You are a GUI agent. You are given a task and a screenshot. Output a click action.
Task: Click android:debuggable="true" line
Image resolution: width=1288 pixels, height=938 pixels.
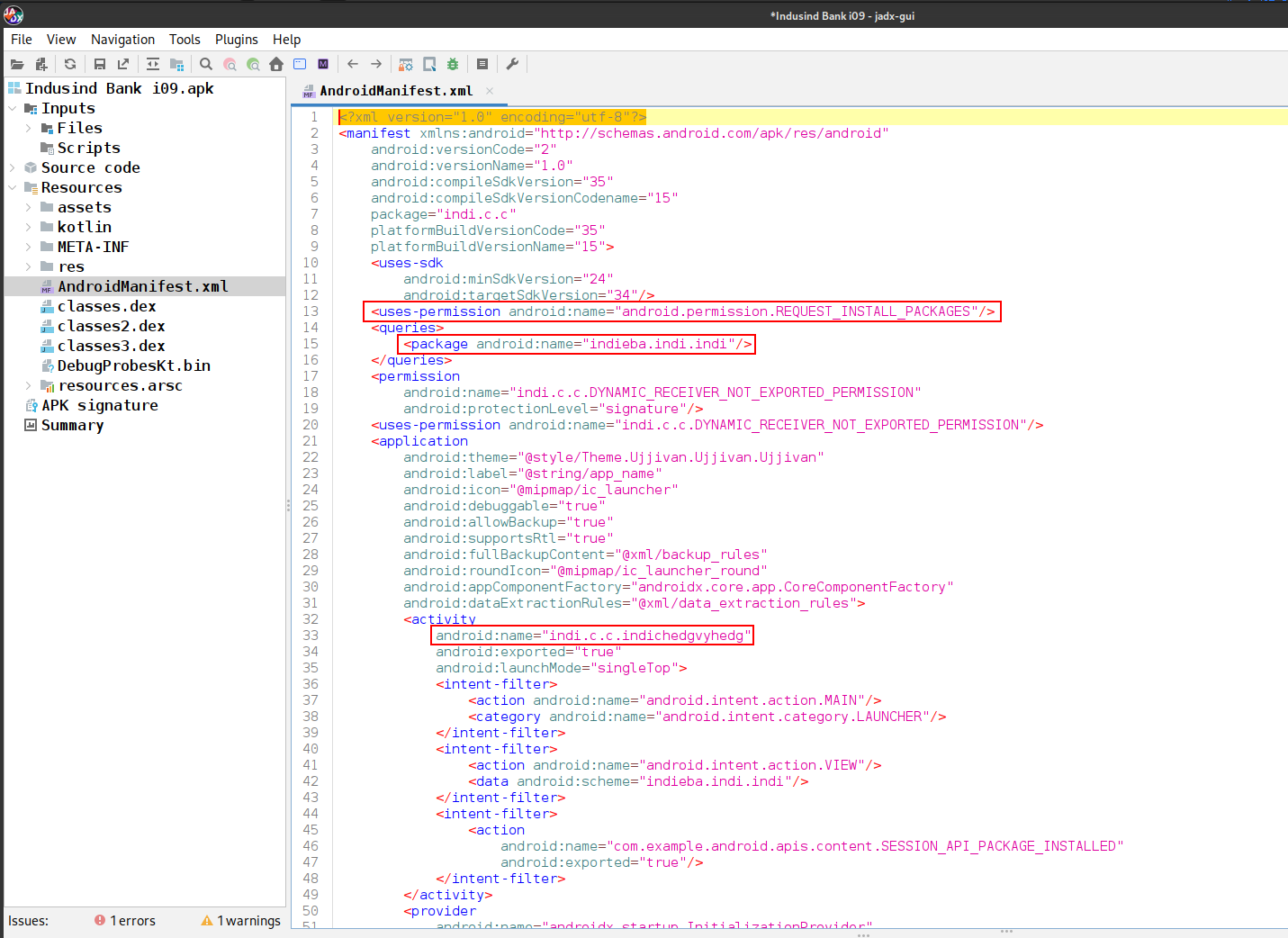[x=505, y=506]
